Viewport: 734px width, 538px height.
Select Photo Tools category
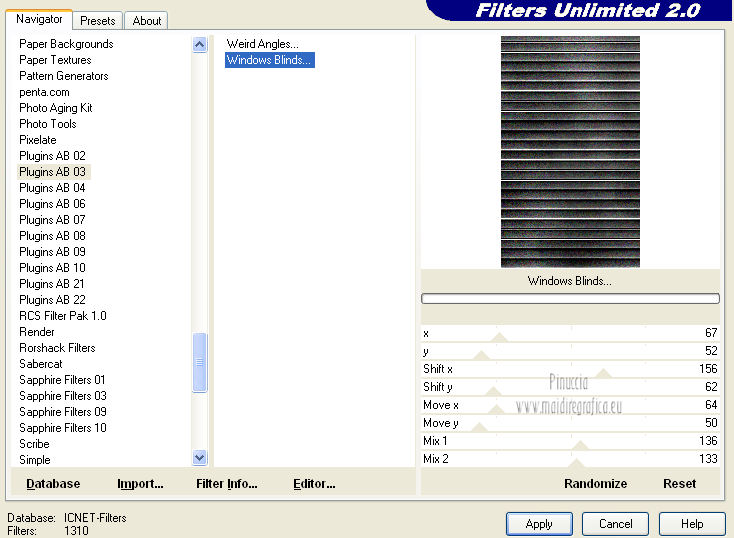tap(48, 124)
